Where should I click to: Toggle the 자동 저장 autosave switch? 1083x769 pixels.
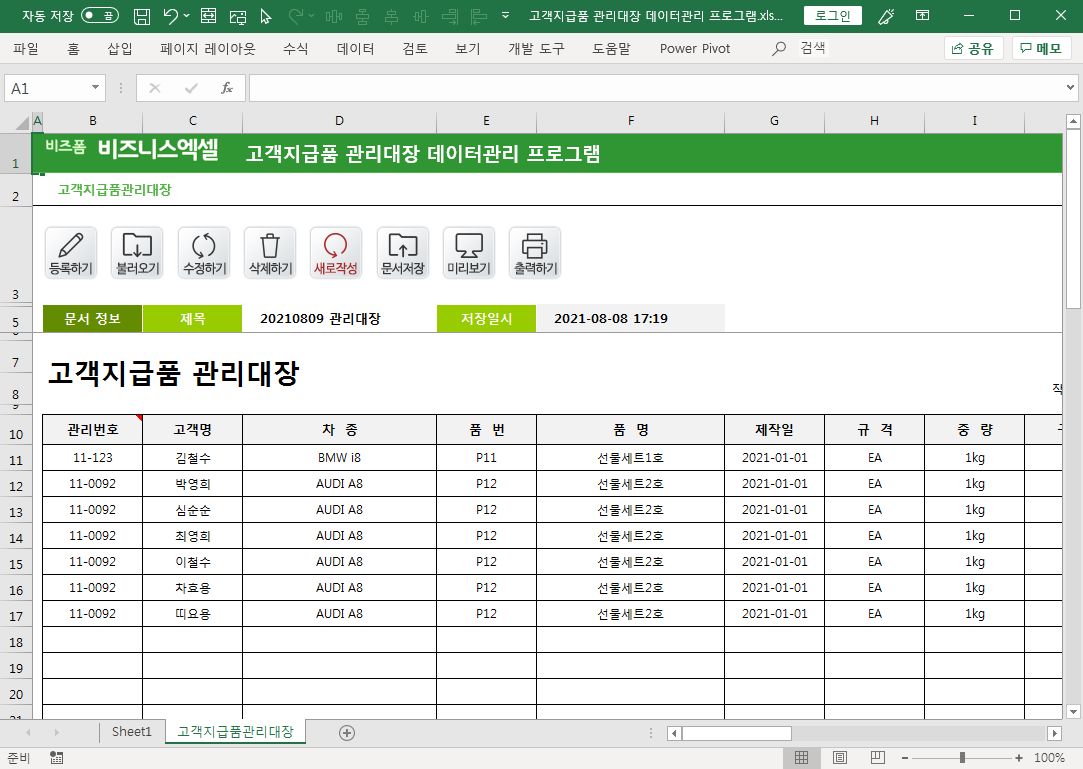99,16
